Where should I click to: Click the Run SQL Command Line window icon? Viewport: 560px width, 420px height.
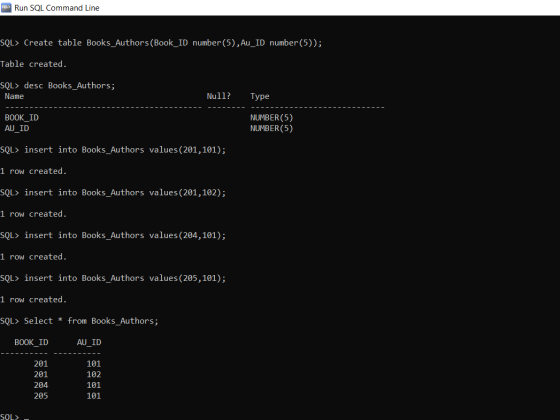[x=6, y=8]
